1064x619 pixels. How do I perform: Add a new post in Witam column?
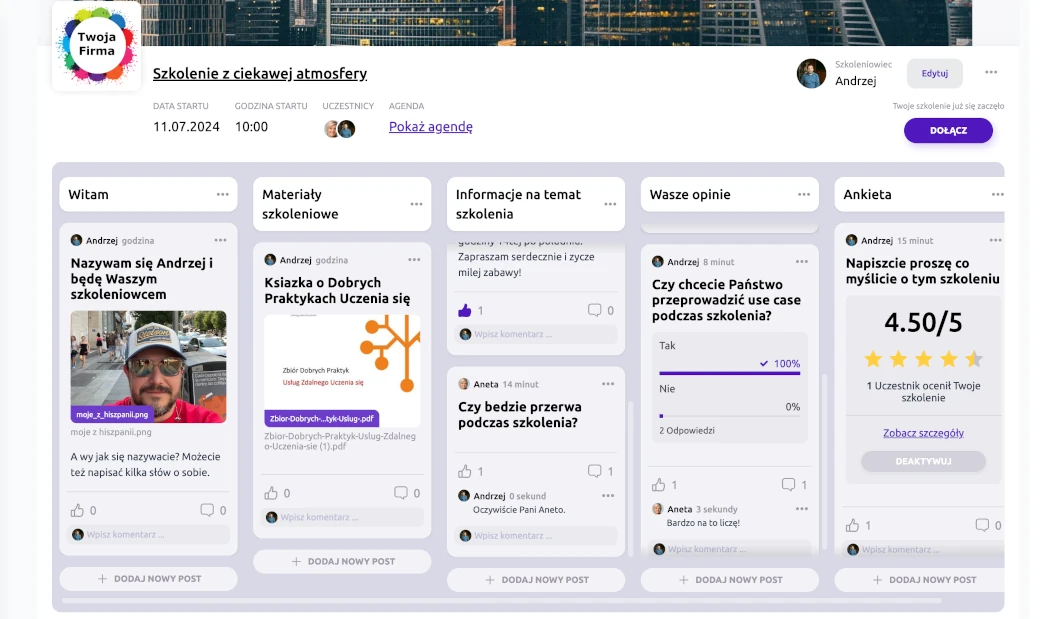tap(149, 579)
